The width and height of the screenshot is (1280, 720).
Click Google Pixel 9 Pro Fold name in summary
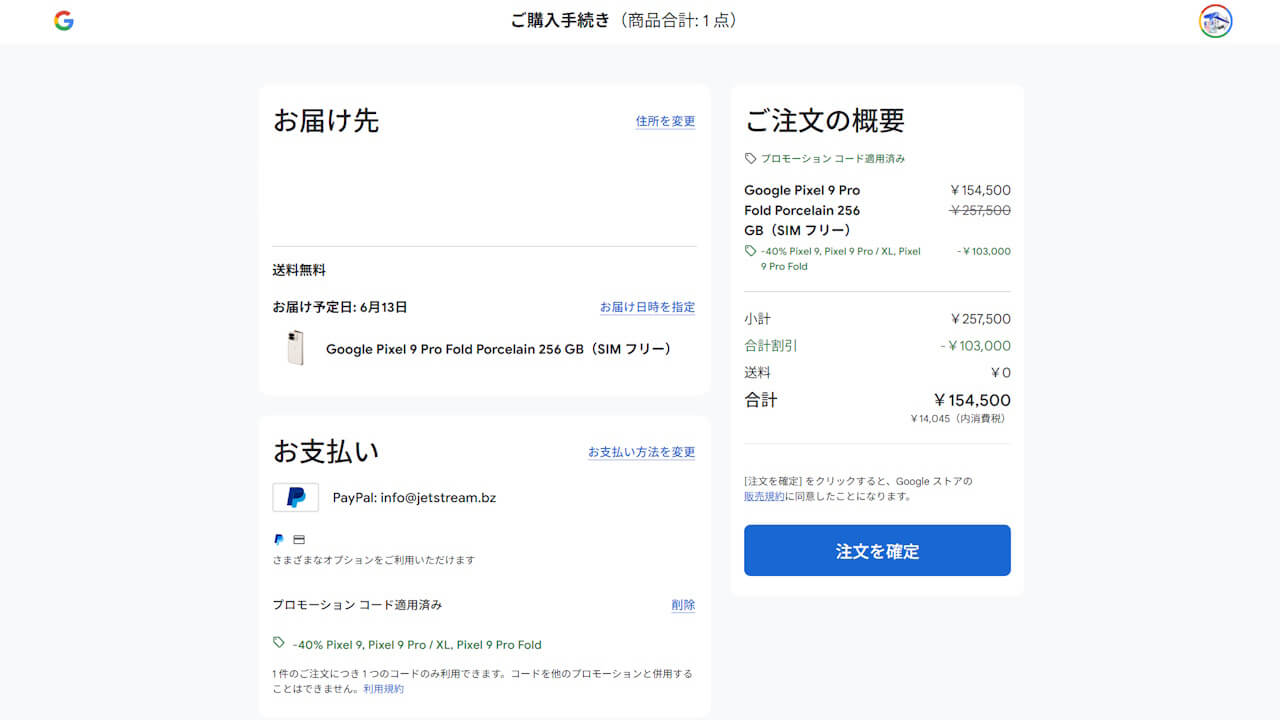tap(802, 210)
